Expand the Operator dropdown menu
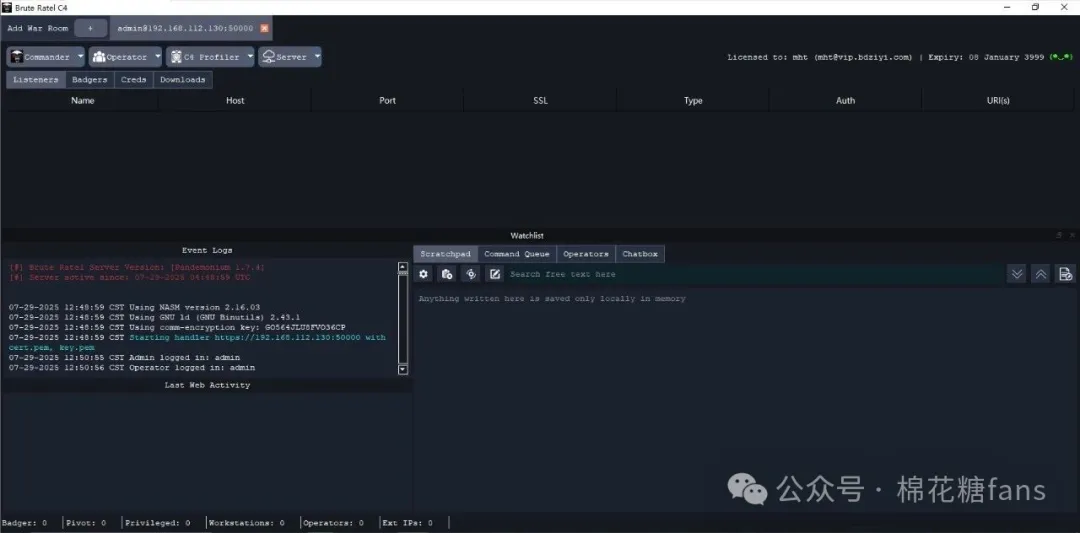Viewport: 1080px width, 533px height. click(125, 57)
